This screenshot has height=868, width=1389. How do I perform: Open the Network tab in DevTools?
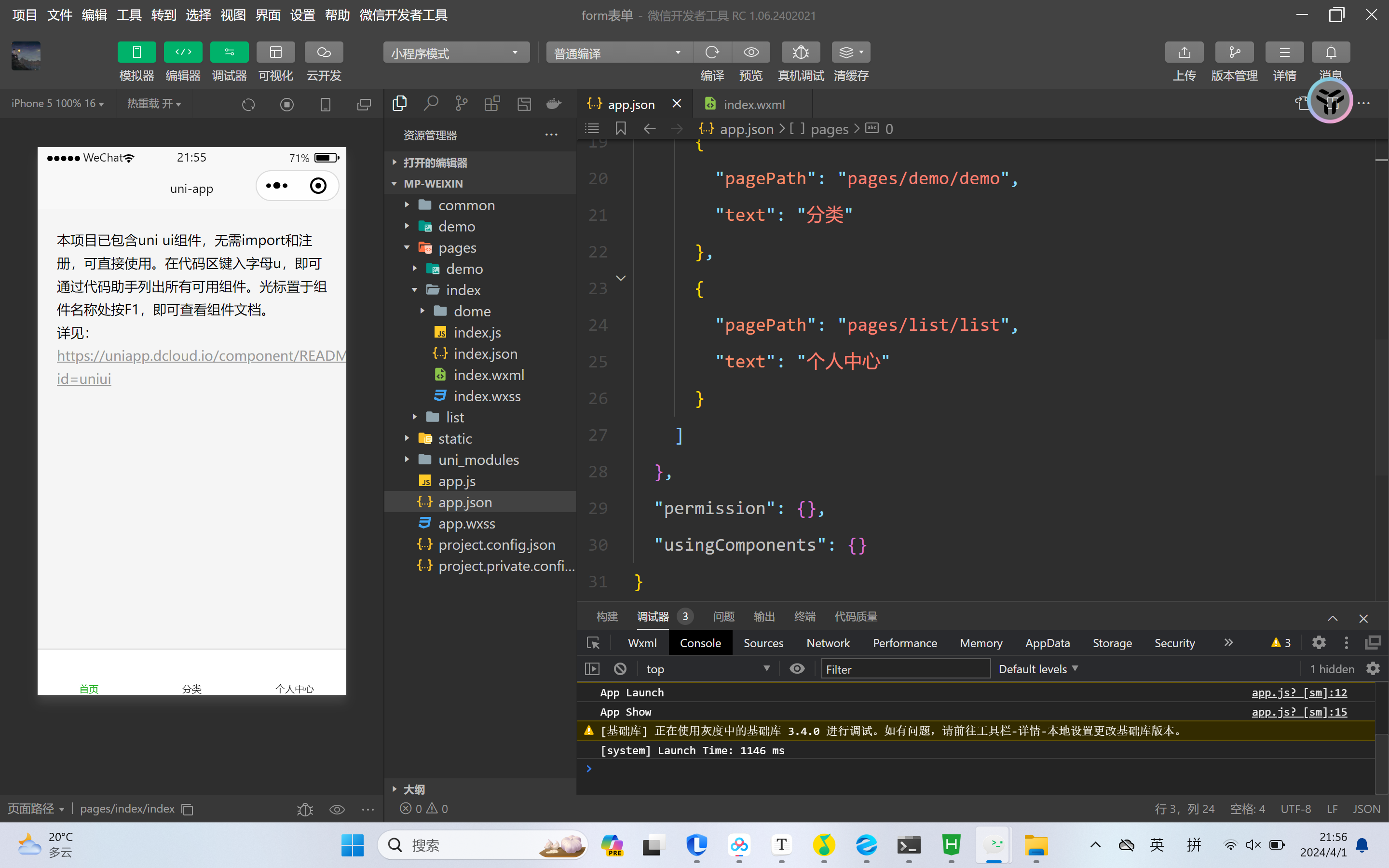click(828, 643)
